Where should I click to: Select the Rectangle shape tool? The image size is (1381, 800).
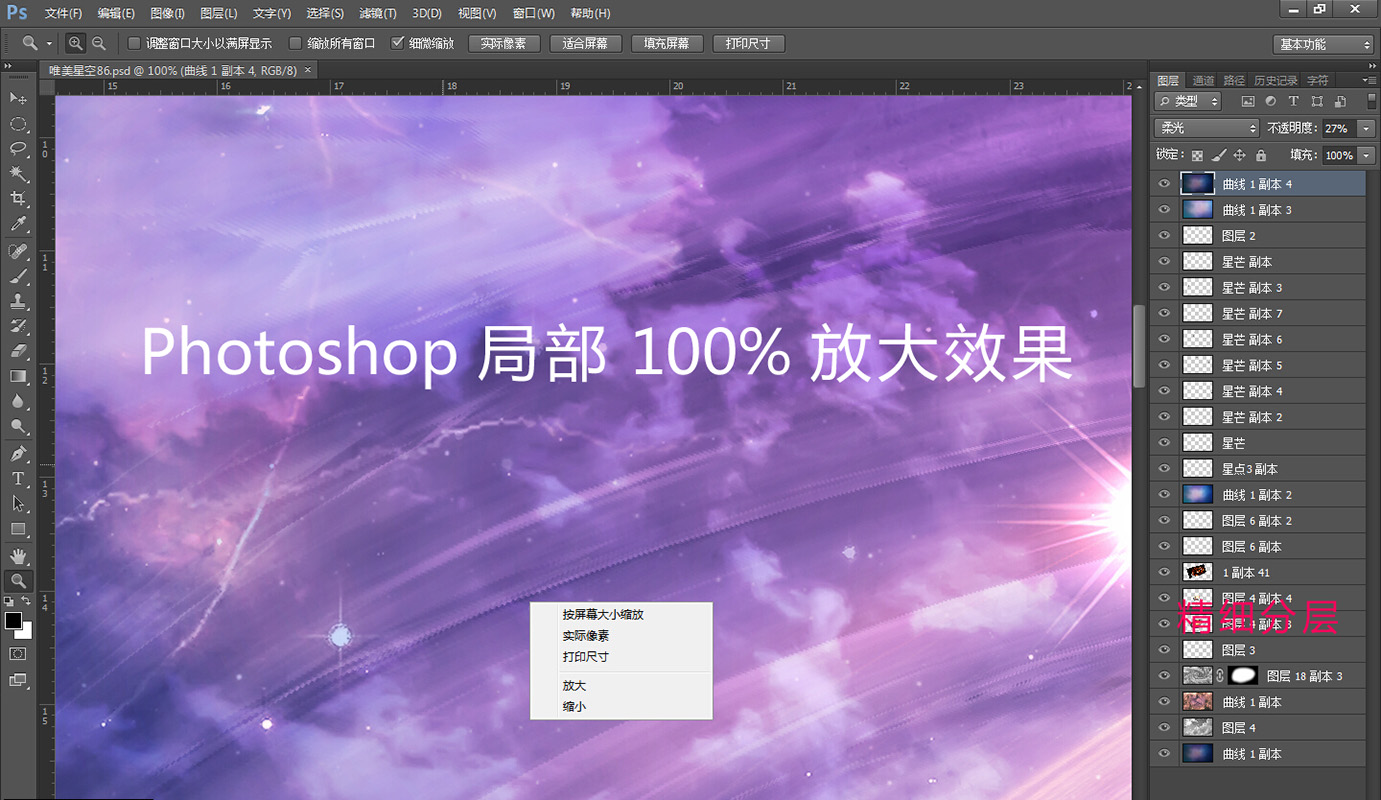[18, 529]
